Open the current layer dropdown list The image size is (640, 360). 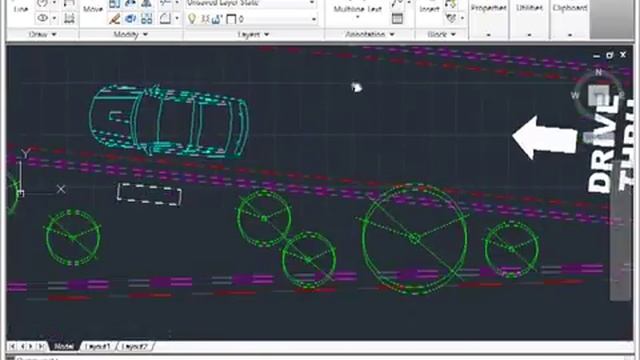pyautogui.click(x=313, y=19)
